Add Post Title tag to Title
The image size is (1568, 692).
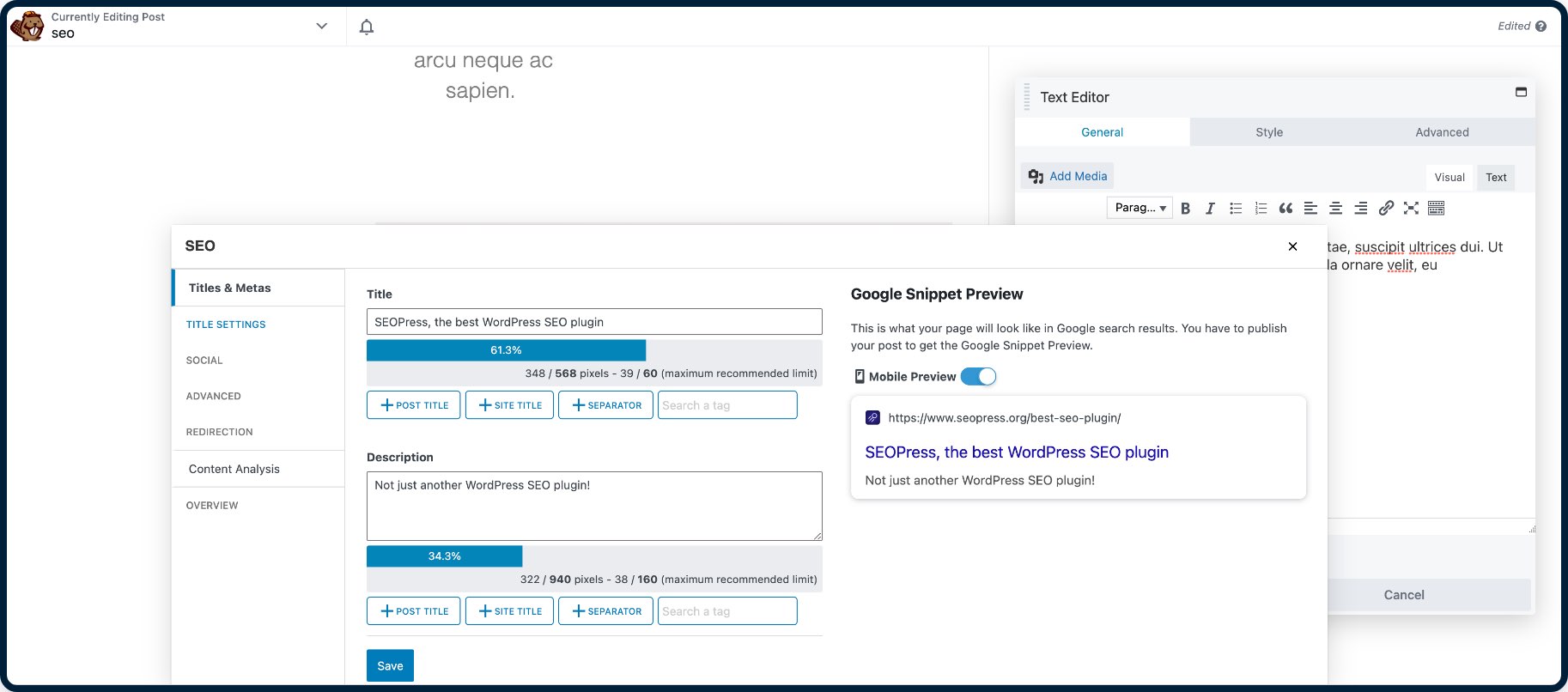coord(414,405)
